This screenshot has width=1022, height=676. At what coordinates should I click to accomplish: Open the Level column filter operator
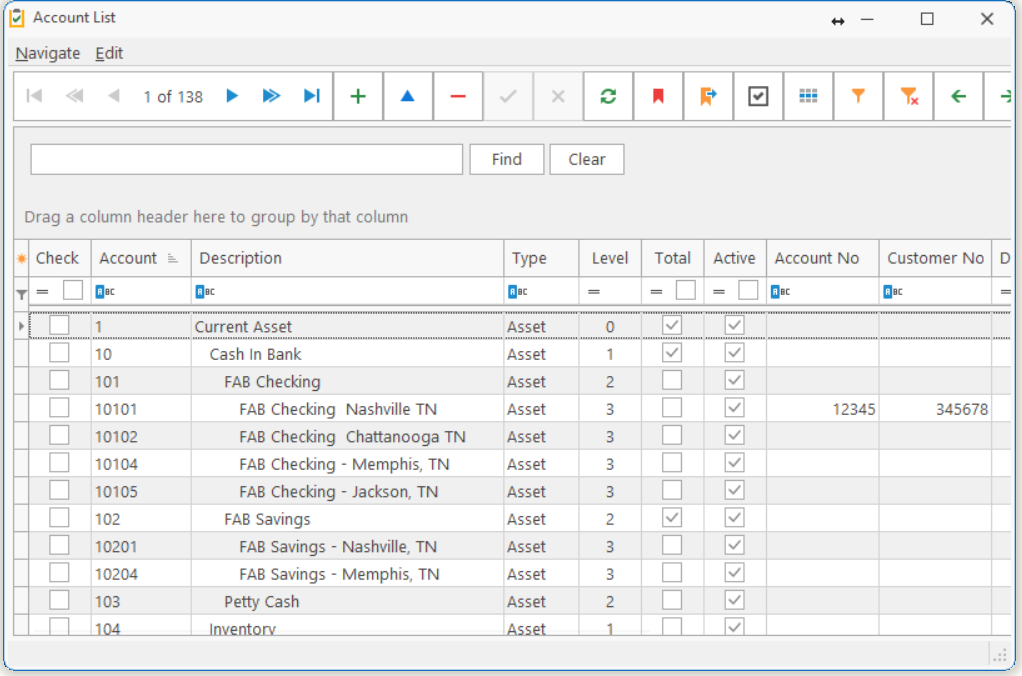[x=593, y=291]
